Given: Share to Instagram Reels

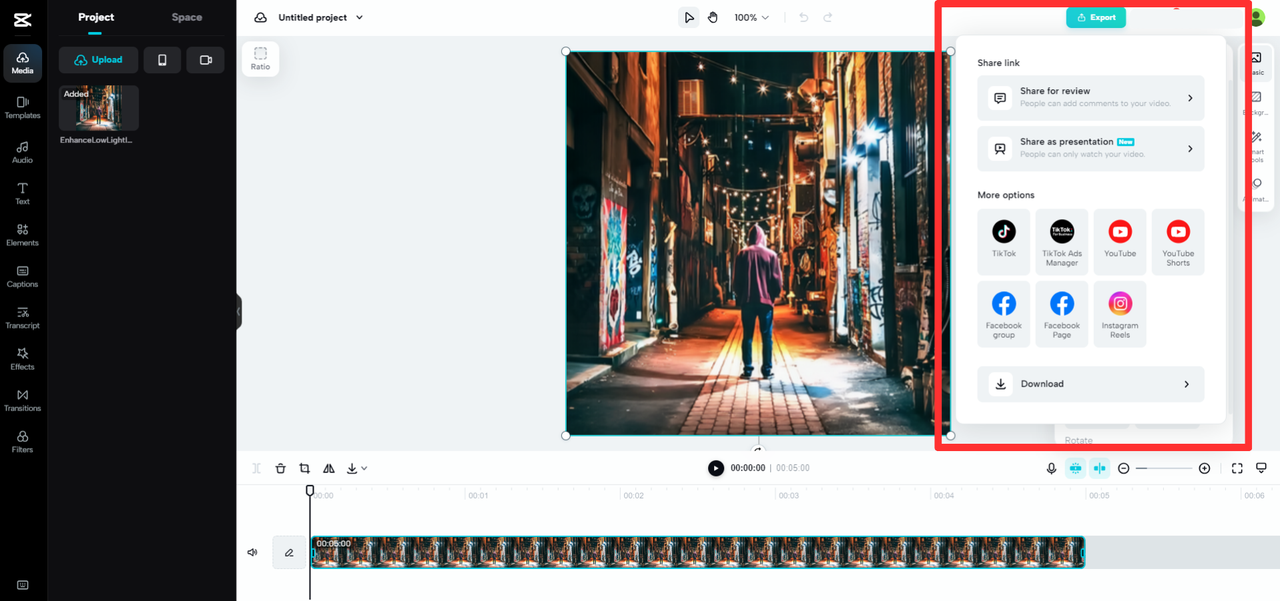Looking at the screenshot, I should (1120, 314).
